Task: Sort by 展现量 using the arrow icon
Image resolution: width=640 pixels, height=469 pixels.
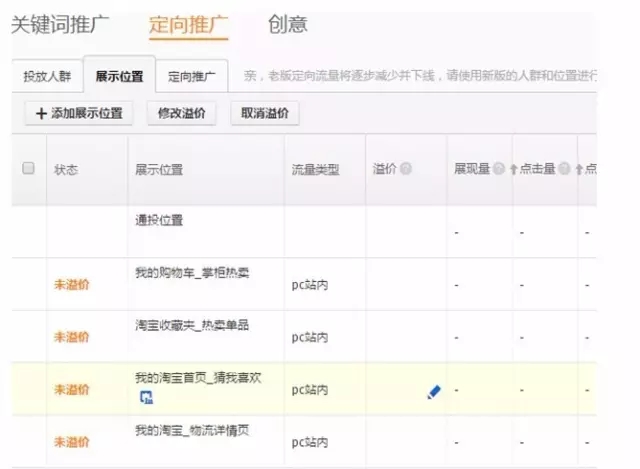Action: click(x=513, y=169)
